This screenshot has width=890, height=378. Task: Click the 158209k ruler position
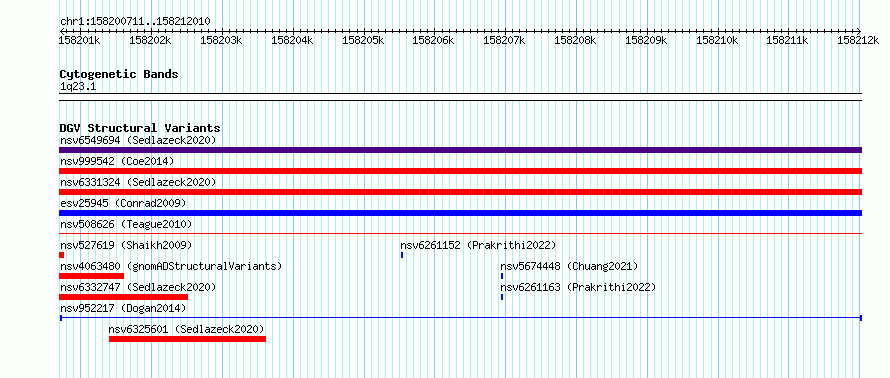[646, 40]
